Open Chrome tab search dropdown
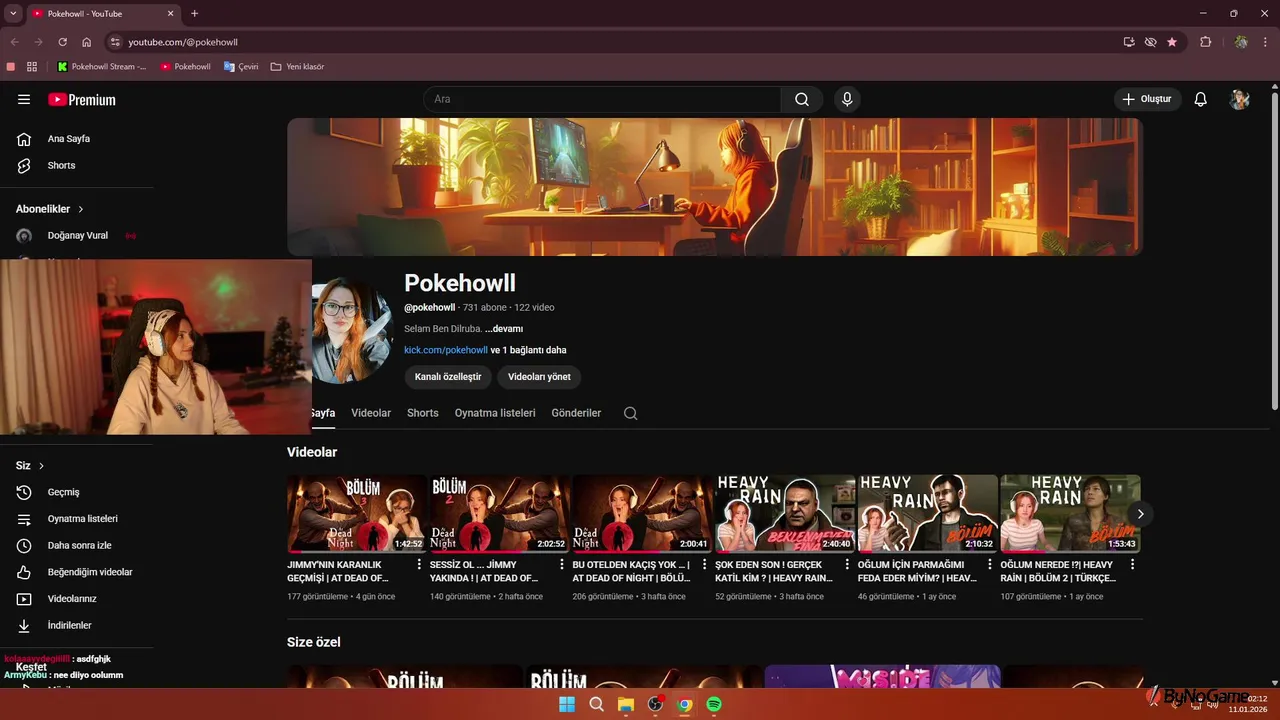The width and height of the screenshot is (1280, 720). coord(13,14)
